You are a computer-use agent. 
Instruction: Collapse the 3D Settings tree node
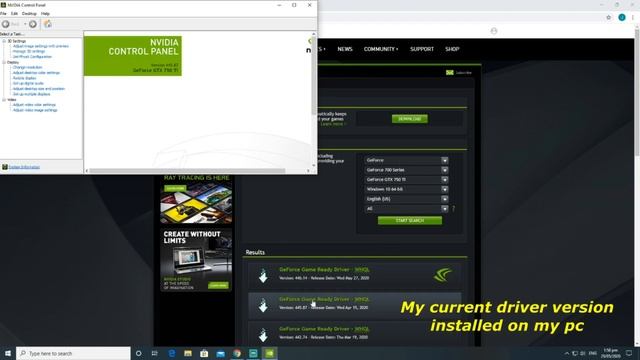pos(4,41)
